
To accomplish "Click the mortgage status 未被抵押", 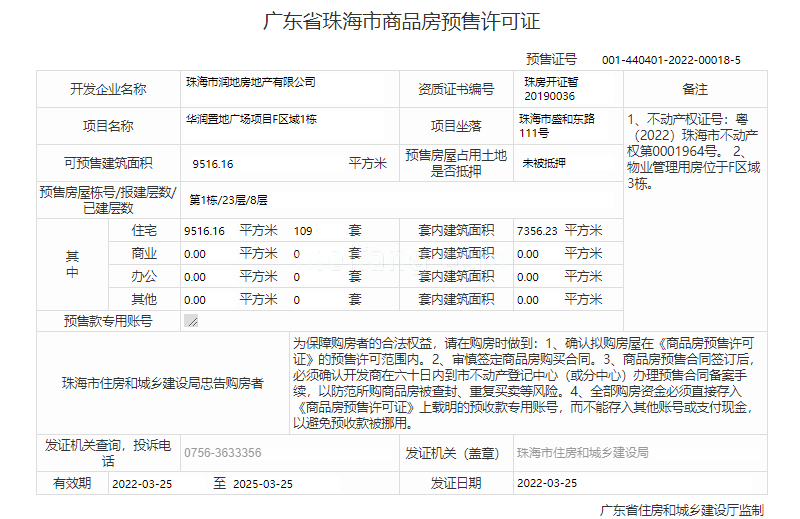I will [544, 163].
